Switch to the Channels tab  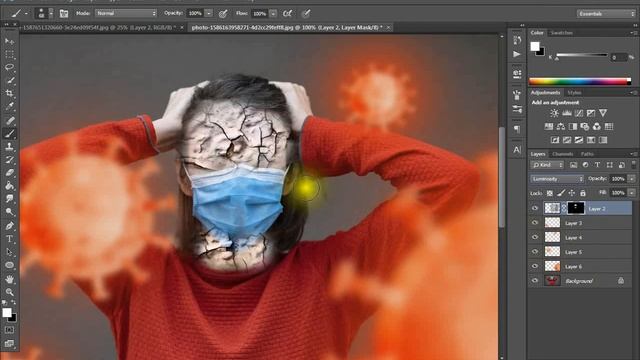tap(563, 154)
